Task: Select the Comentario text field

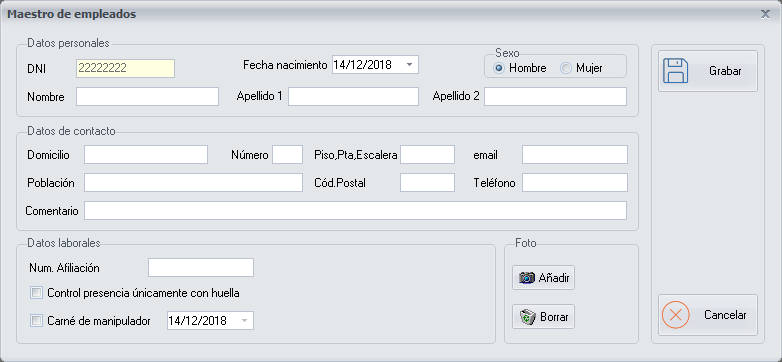Action: pyautogui.click(x=355, y=210)
